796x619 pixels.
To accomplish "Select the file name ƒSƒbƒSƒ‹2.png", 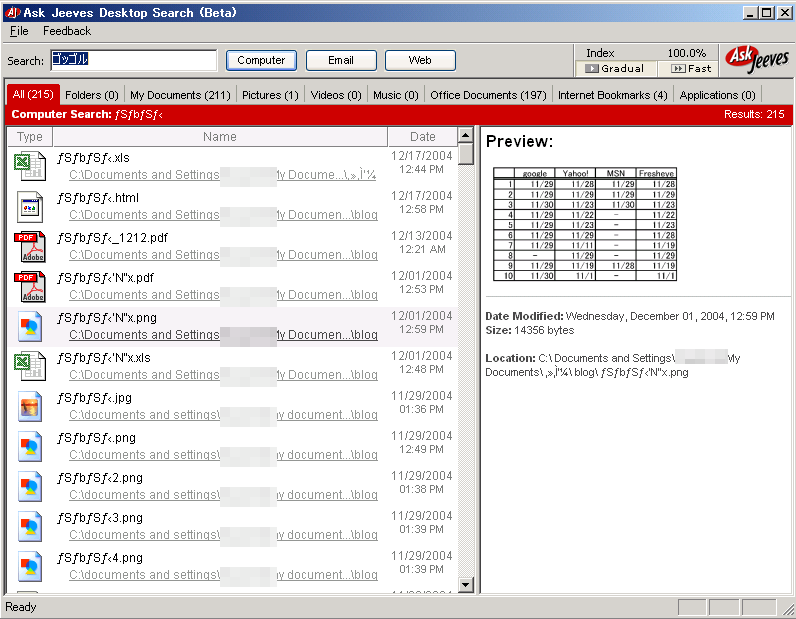I will (100, 478).
